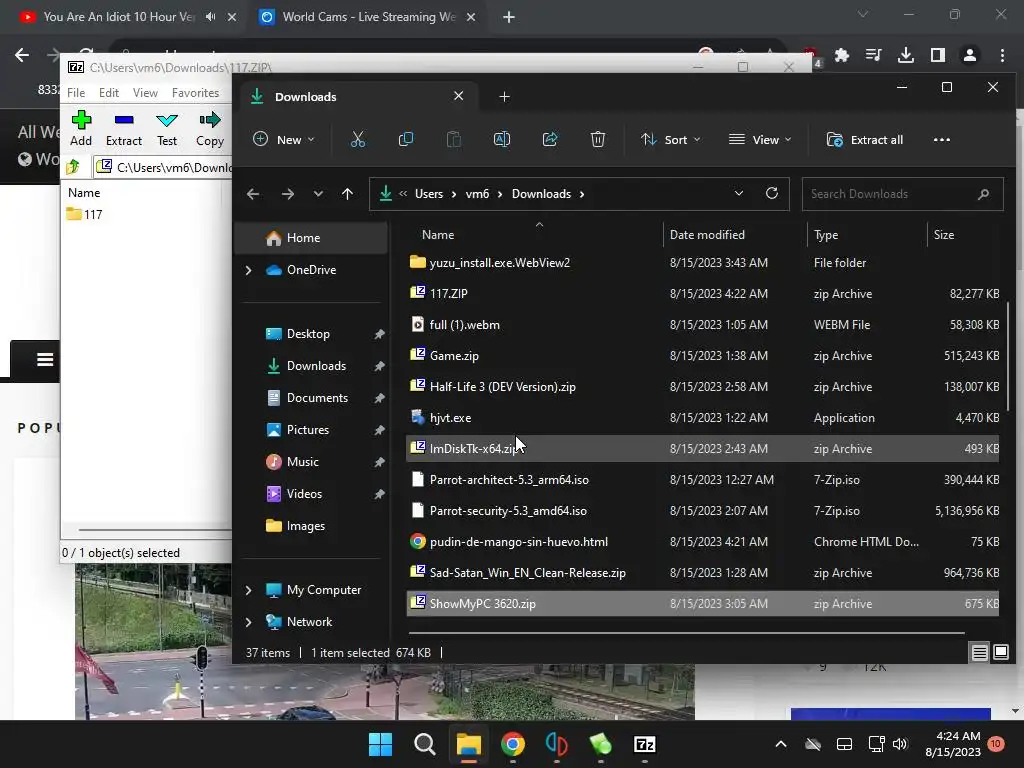The width and height of the screenshot is (1024, 768).
Task: Click the Extract button in 7-Zip window
Action: point(123,129)
